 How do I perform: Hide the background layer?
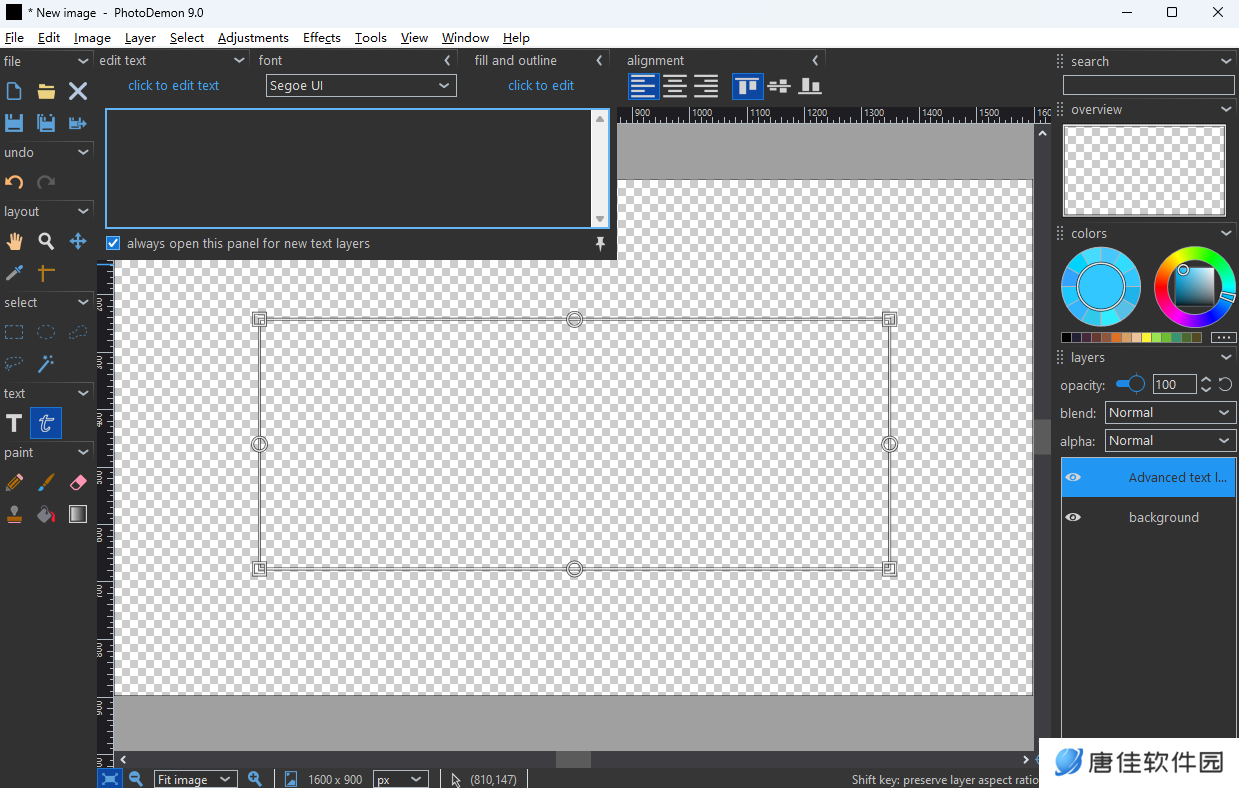pos(1073,517)
